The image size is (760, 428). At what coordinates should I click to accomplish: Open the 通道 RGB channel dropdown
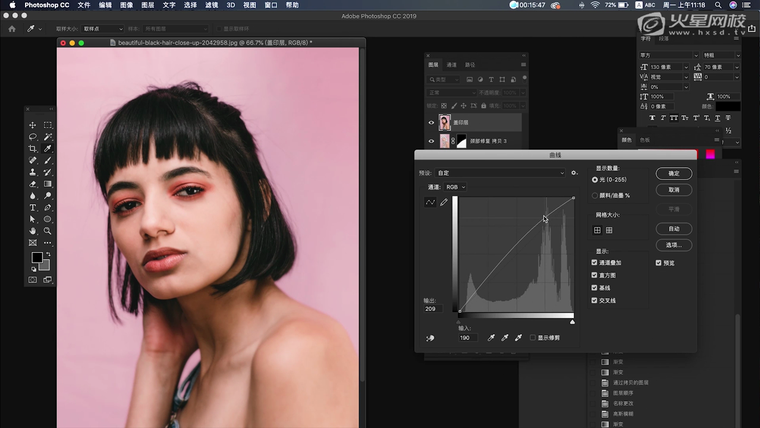point(455,187)
